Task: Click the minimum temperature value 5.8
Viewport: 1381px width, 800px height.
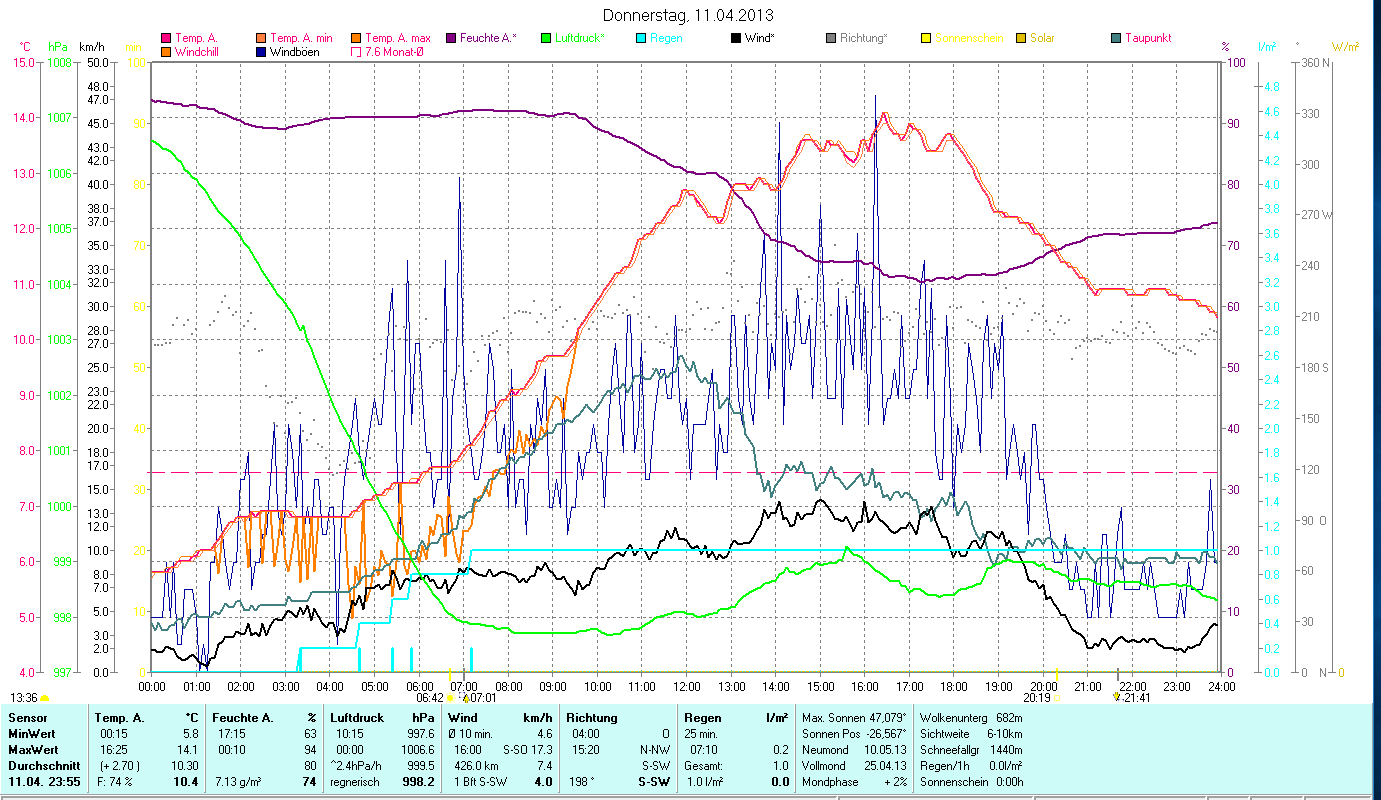Action: point(190,733)
